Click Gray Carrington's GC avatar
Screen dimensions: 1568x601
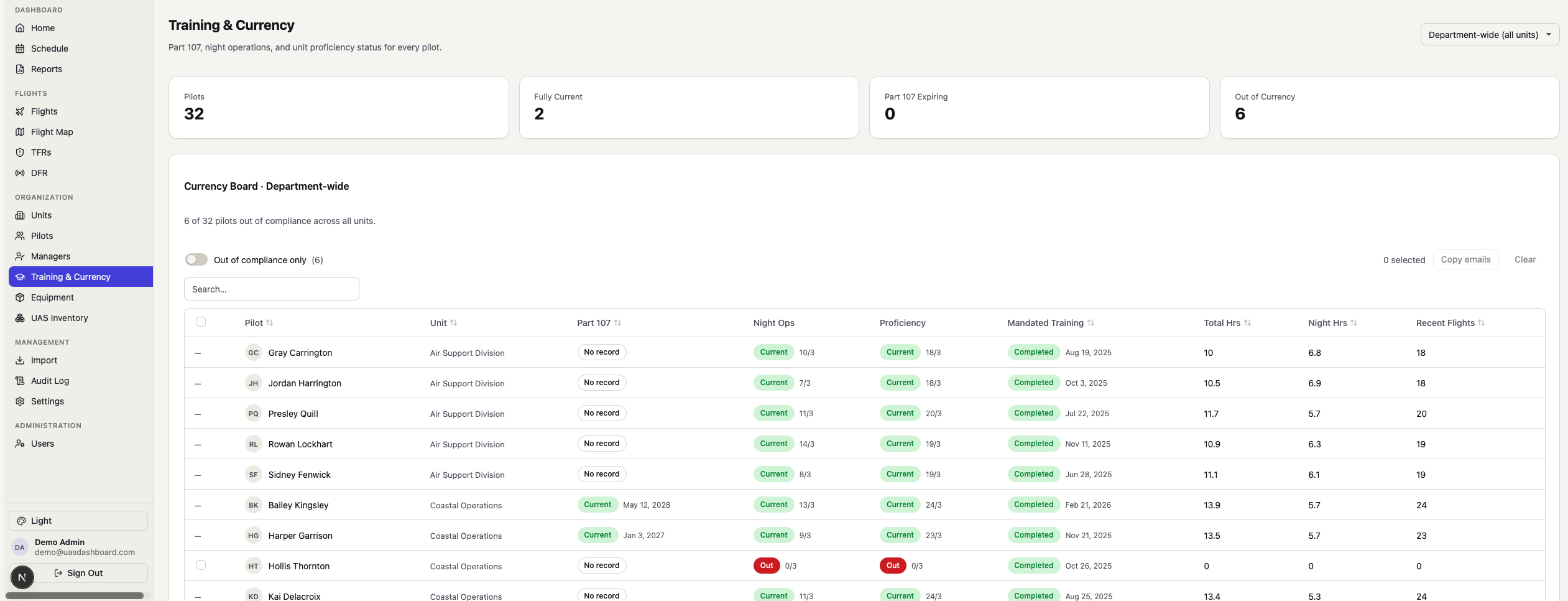coord(254,353)
